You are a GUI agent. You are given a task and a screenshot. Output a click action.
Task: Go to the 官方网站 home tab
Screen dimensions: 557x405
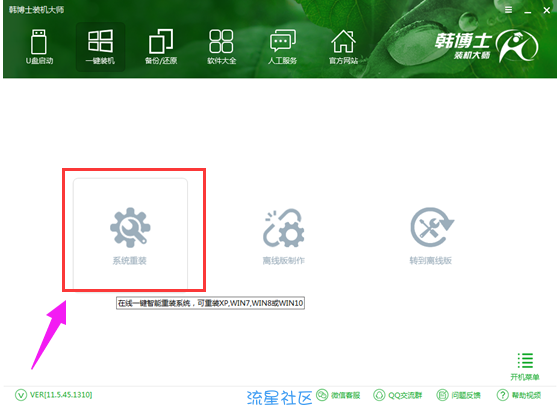pos(343,47)
